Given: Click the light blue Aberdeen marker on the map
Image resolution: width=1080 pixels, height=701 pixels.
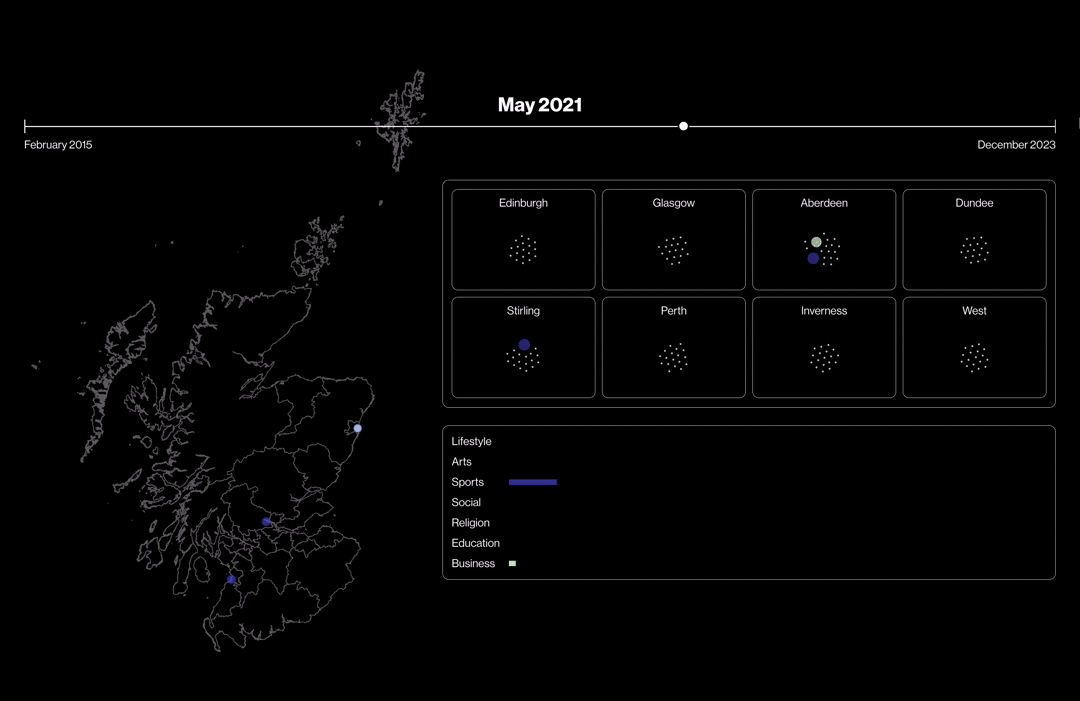Looking at the screenshot, I should (357, 429).
